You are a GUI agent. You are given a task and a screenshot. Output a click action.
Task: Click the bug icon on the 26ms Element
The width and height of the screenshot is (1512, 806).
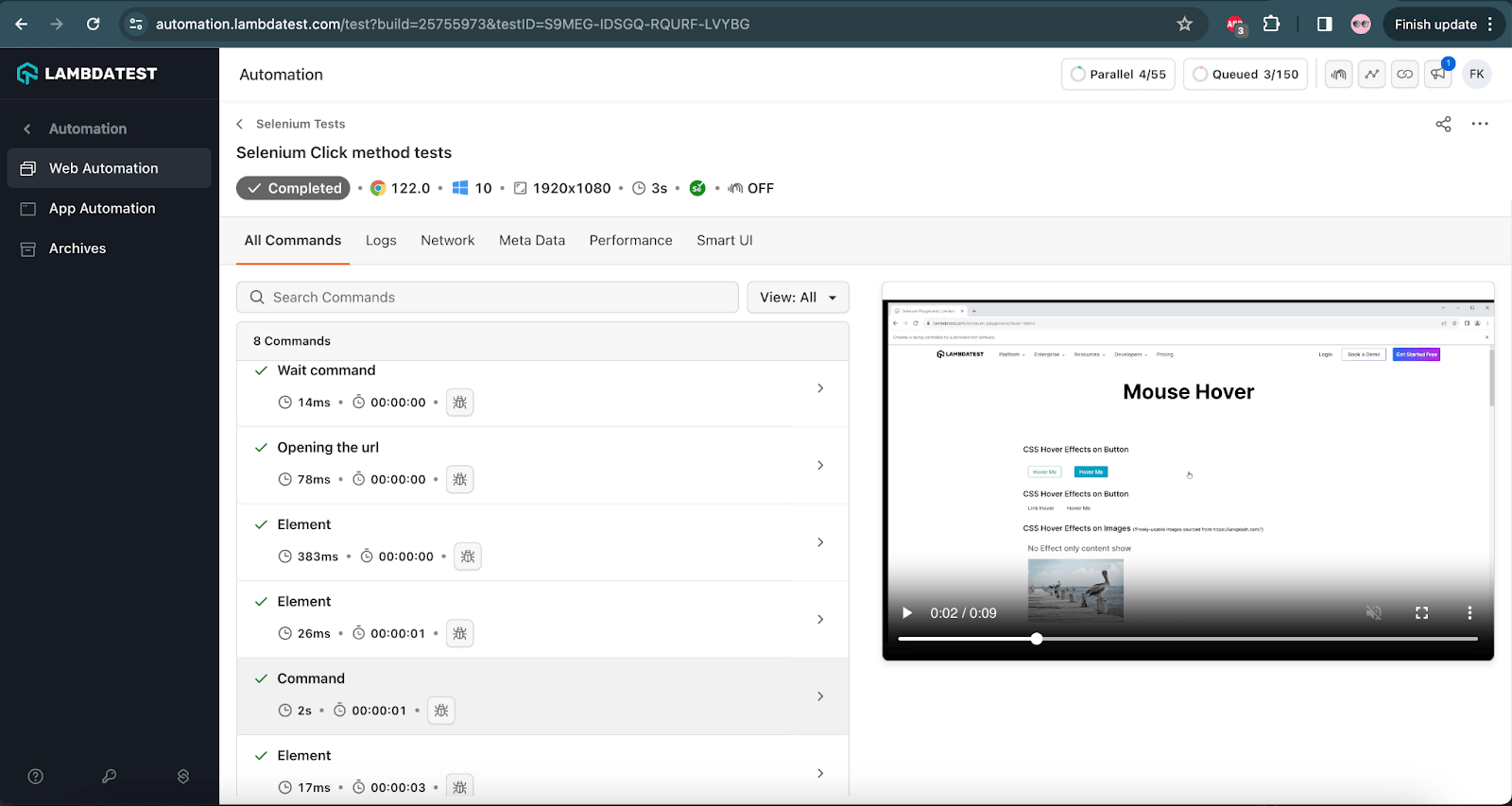[x=460, y=634]
